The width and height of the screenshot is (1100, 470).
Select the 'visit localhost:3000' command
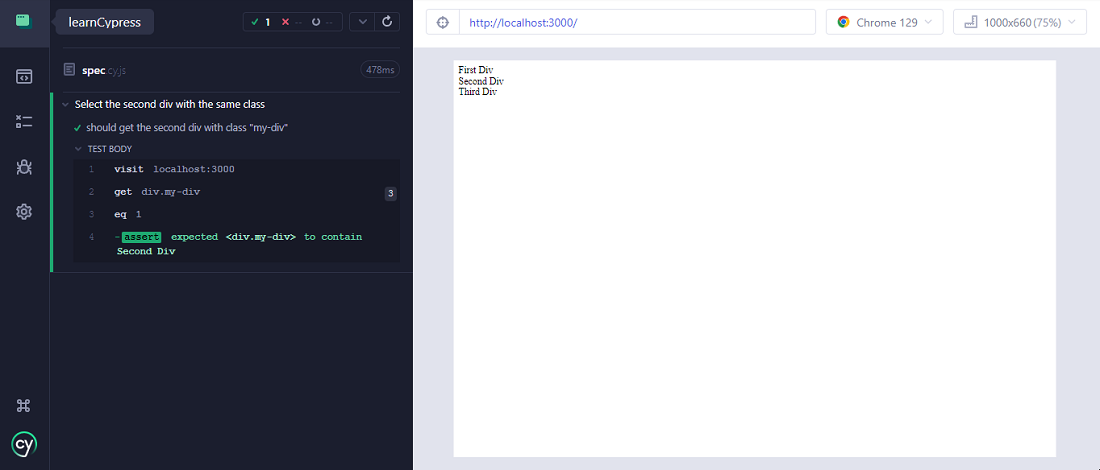236,170
